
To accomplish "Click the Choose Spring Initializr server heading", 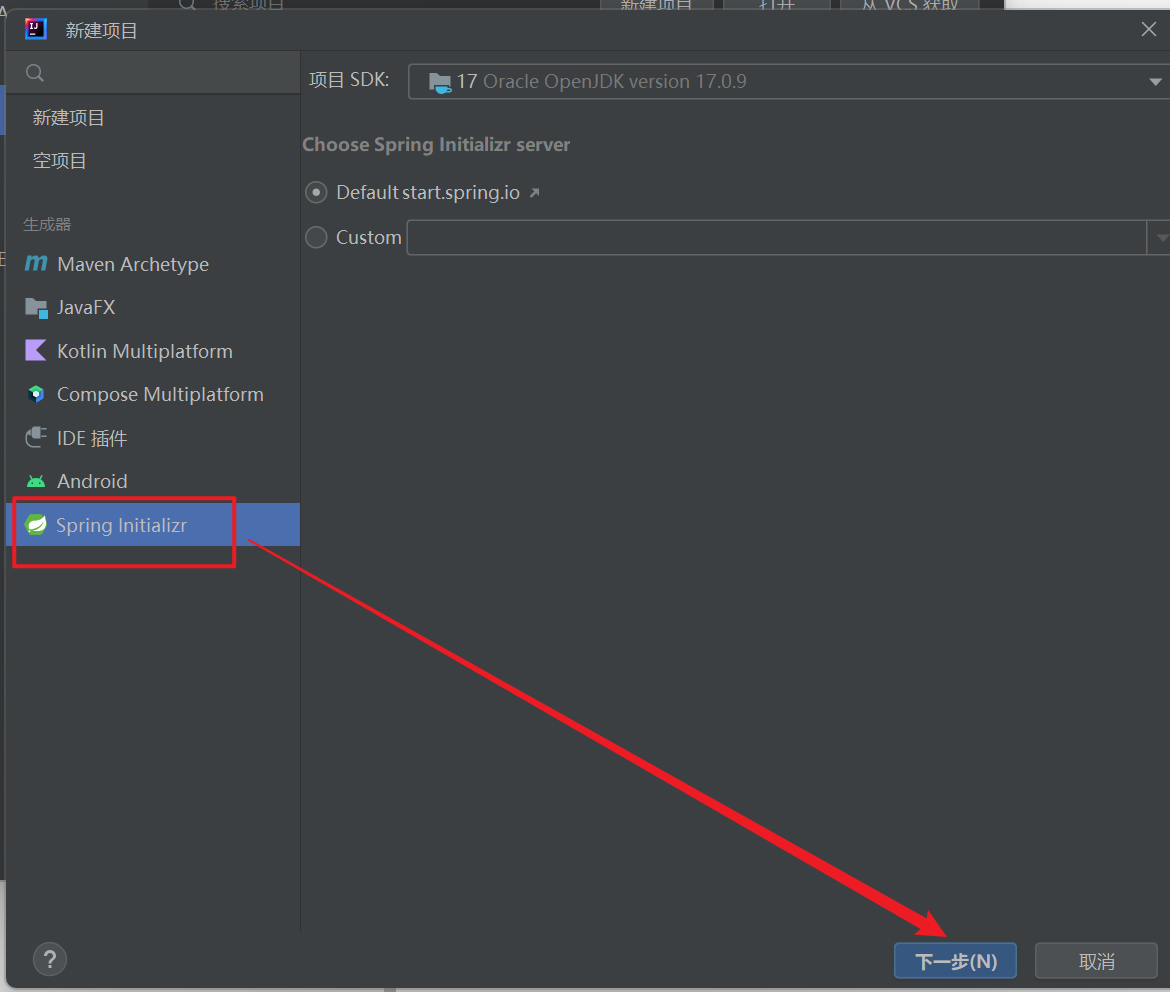I will pyautogui.click(x=436, y=145).
